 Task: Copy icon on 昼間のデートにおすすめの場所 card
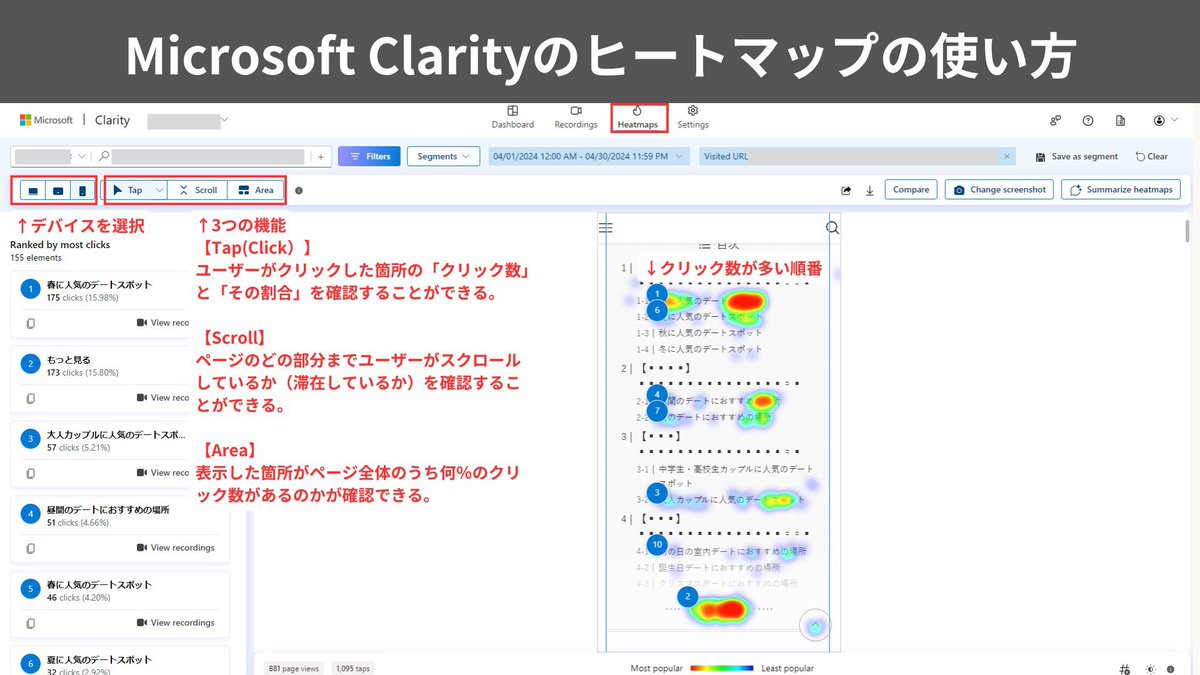pyautogui.click(x=30, y=548)
